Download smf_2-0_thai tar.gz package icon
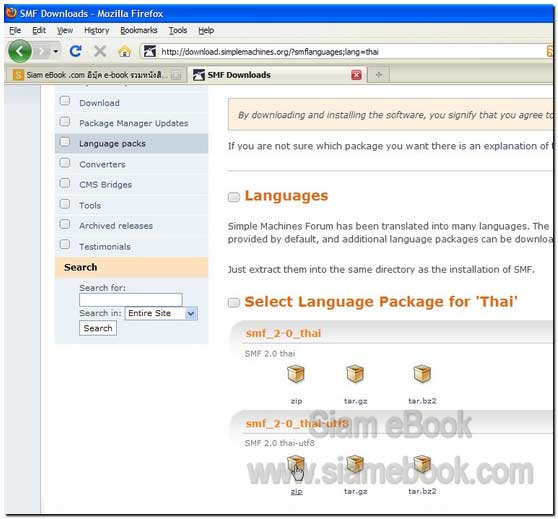Screen dimensions: 558x519 click(355, 374)
